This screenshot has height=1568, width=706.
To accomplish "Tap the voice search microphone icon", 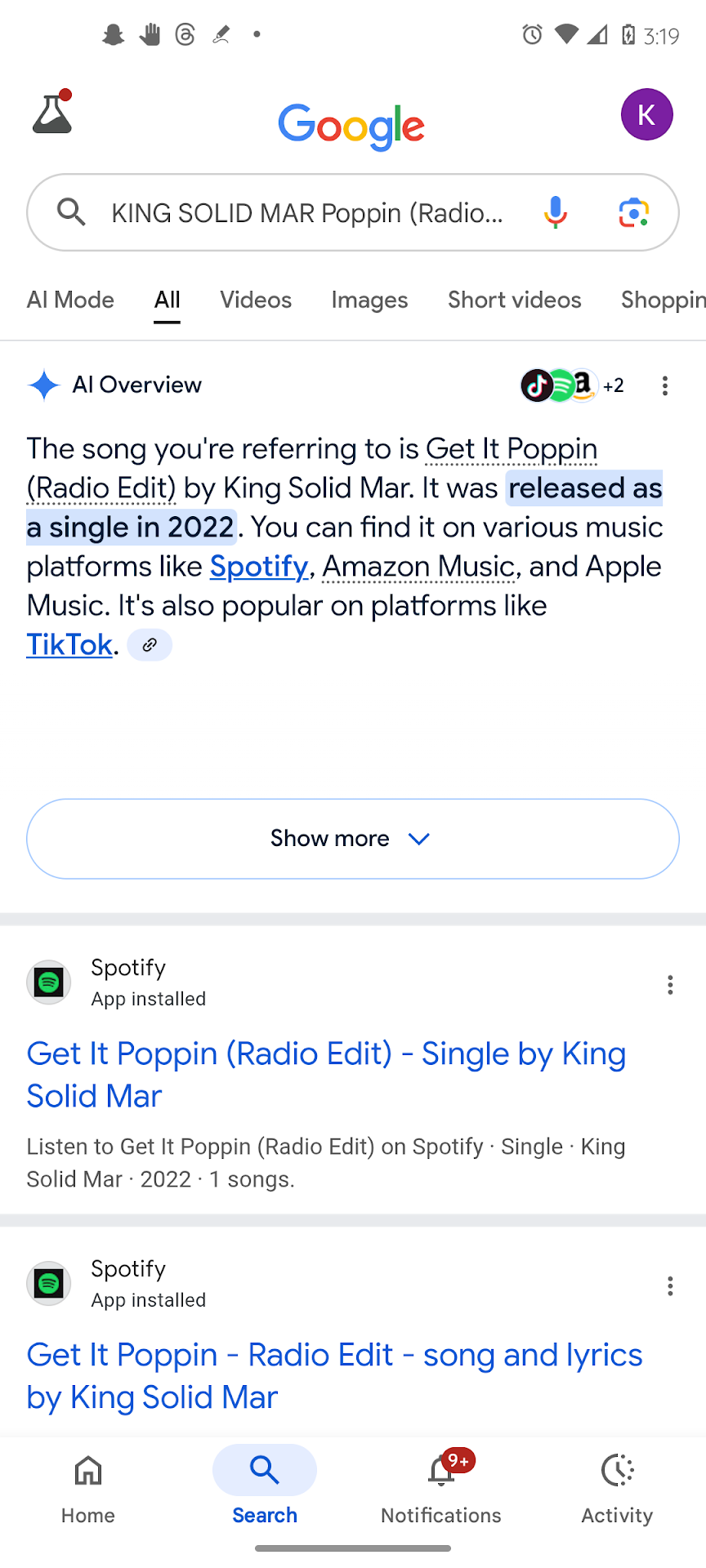I will coord(555,212).
